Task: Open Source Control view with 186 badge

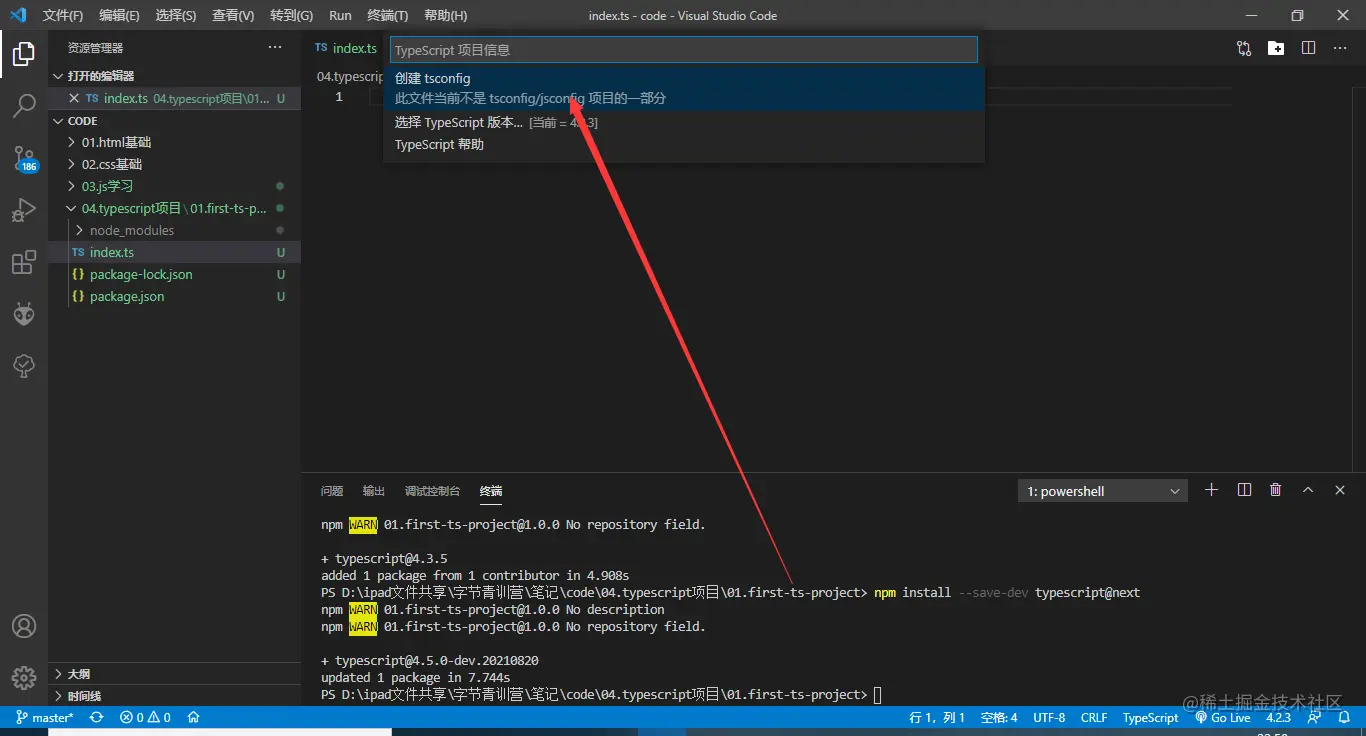Action: tap(24, 158)
